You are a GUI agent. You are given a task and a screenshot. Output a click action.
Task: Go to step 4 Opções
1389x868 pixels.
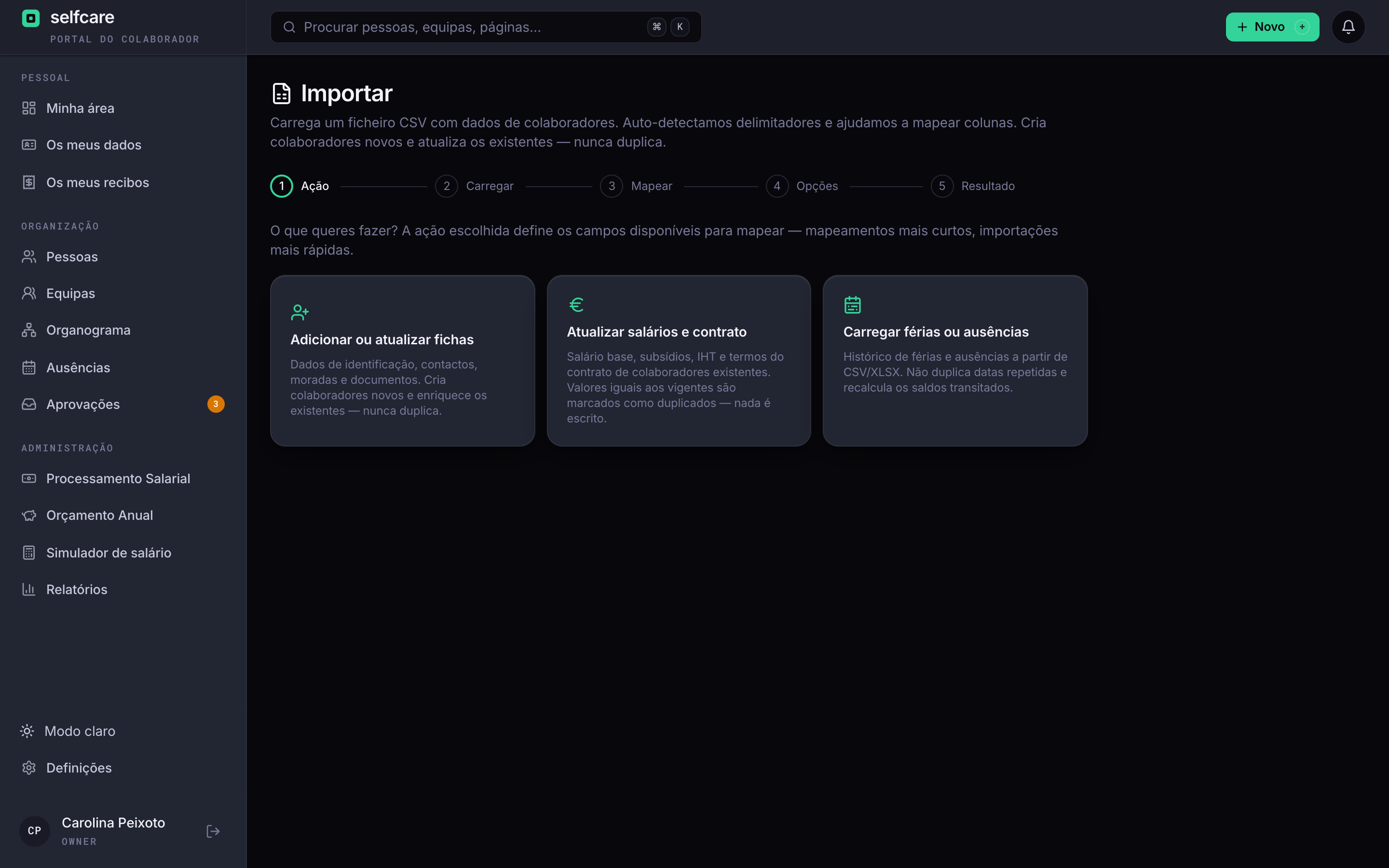802,186
